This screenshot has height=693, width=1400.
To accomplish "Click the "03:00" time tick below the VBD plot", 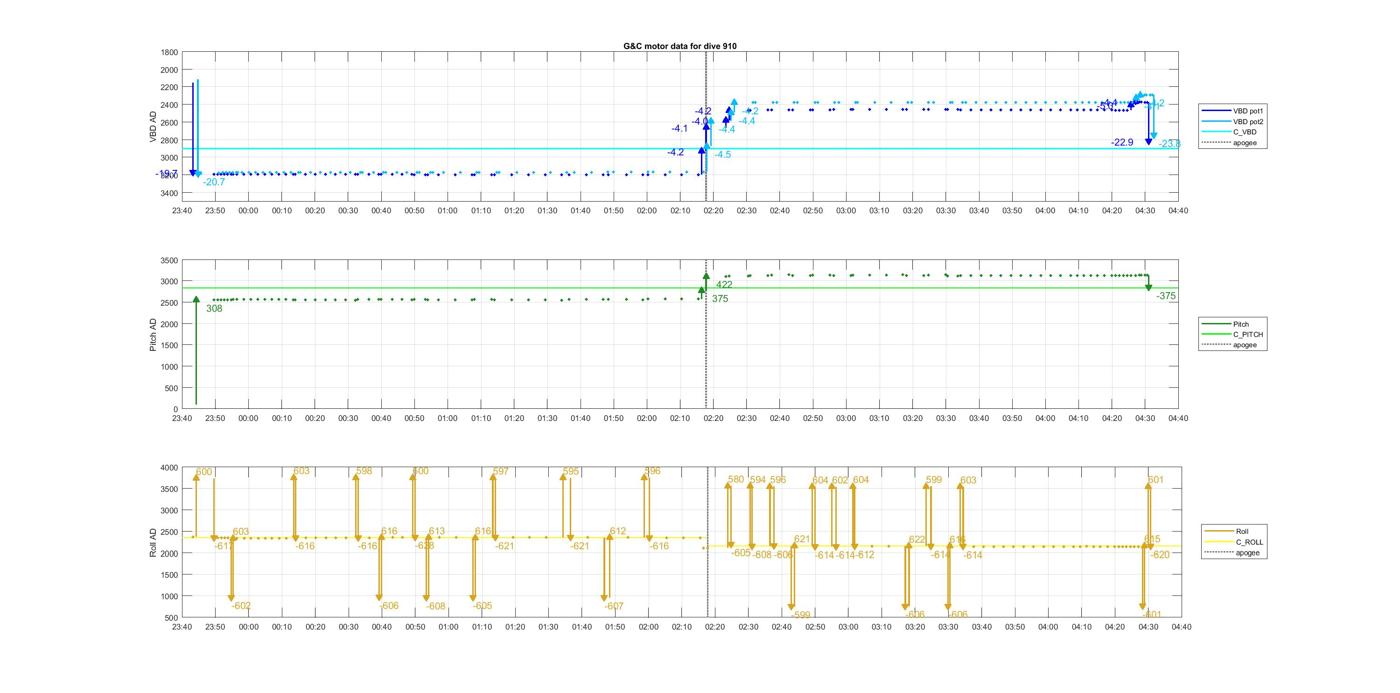I will [846, 211].
